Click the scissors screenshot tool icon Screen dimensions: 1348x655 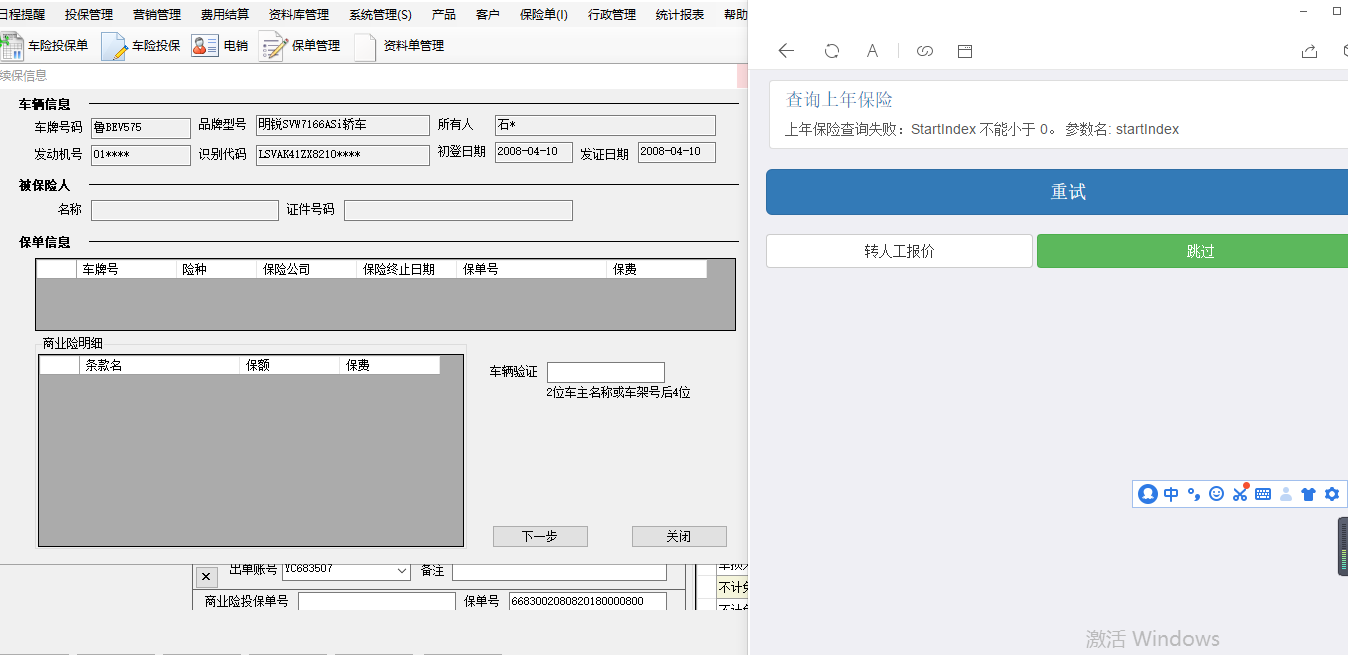click(1240, 493)
